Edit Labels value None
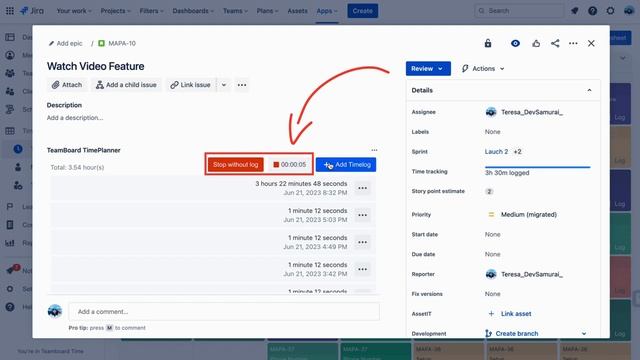This screenshot has height=360, width=640. [493, 132]
